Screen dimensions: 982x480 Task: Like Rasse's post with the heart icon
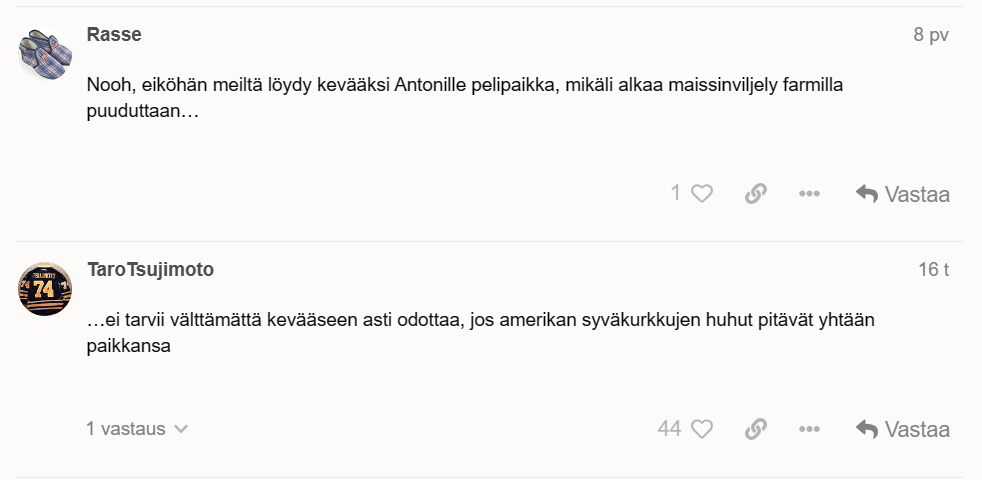702,194
